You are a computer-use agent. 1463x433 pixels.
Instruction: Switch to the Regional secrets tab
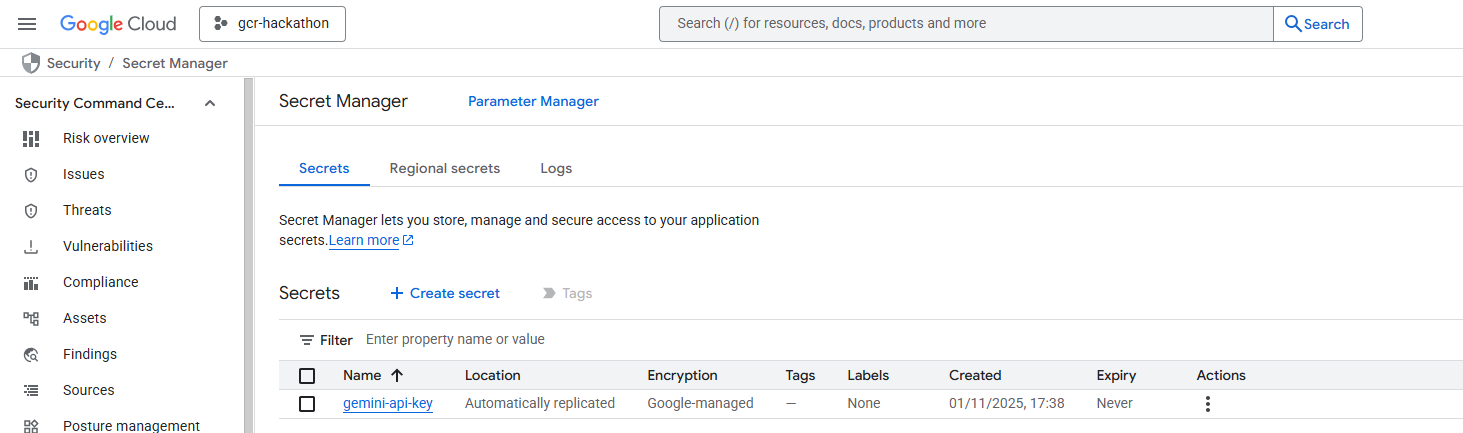pyautogui.click(x=445, y=168)
